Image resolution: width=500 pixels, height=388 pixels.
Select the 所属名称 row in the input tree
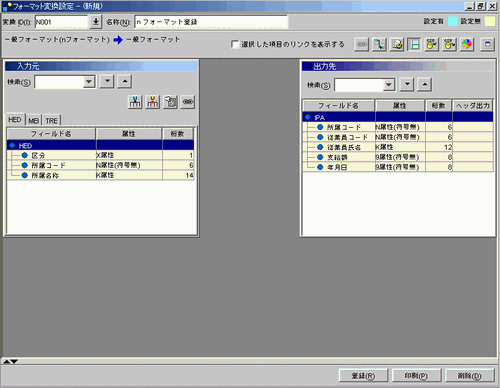pyautogui.click(x=101, y=175)
